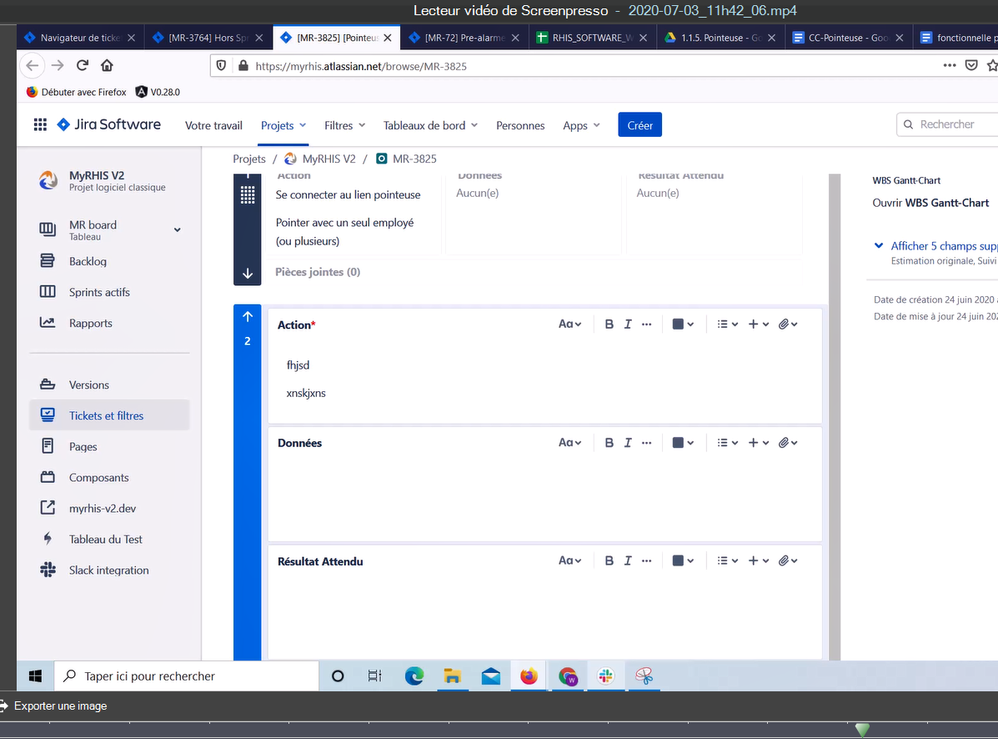Expand the Projets dropdown menu

(x=284, y=125)
